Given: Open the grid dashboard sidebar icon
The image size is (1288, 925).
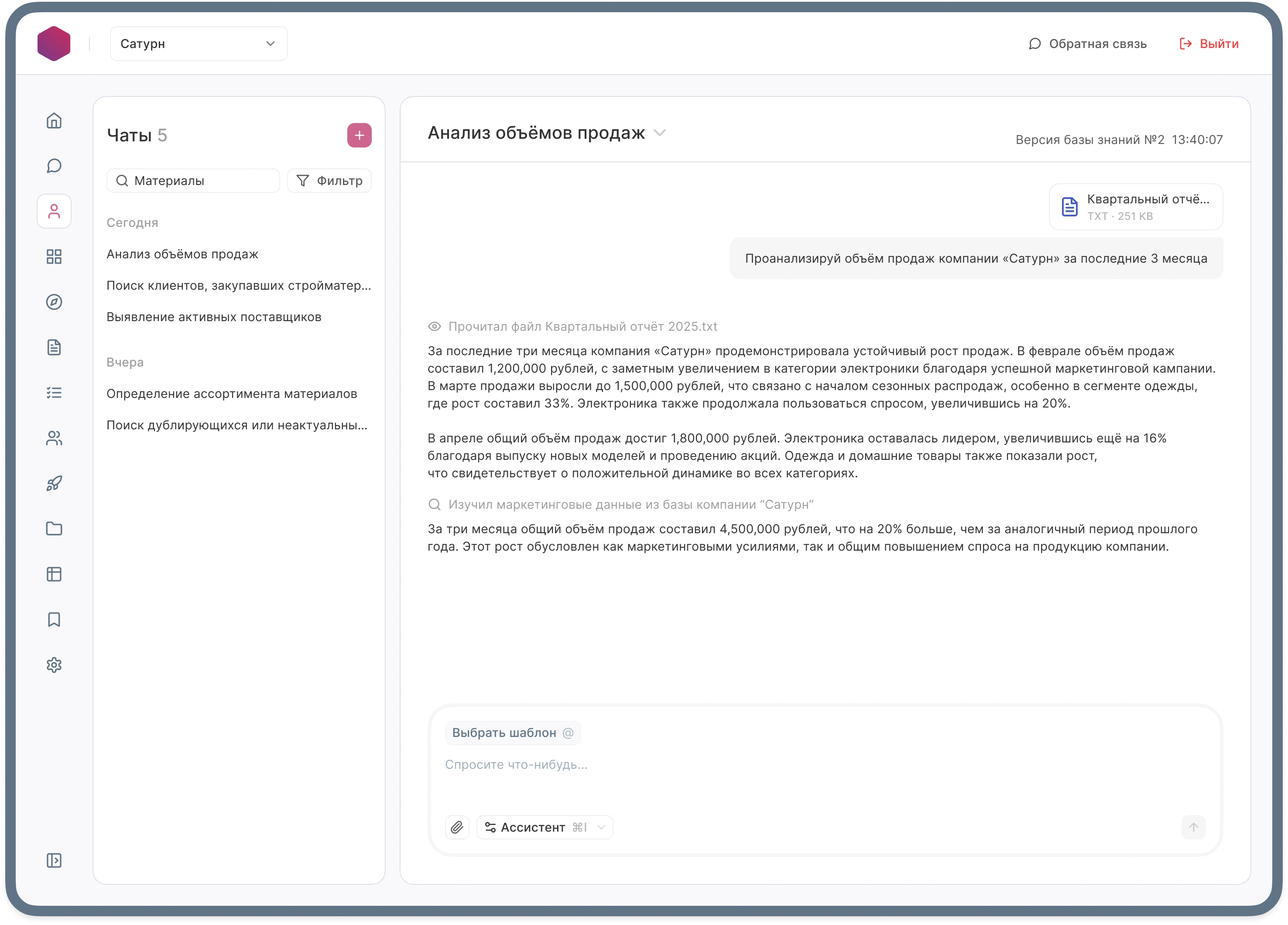Looking at the screenshot, I should [x=54, y=257].
